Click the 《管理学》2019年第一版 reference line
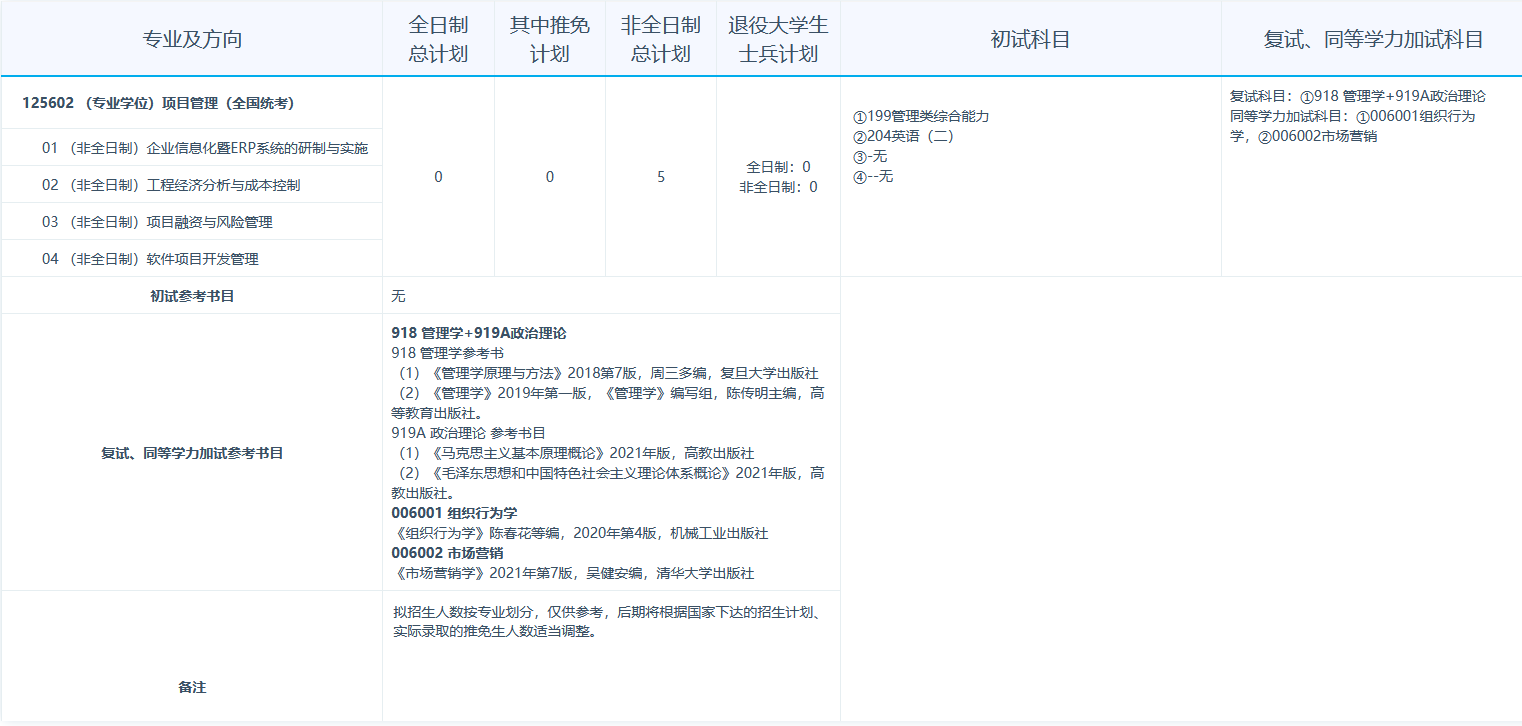 pyautogui.click(x=608, y=403)
